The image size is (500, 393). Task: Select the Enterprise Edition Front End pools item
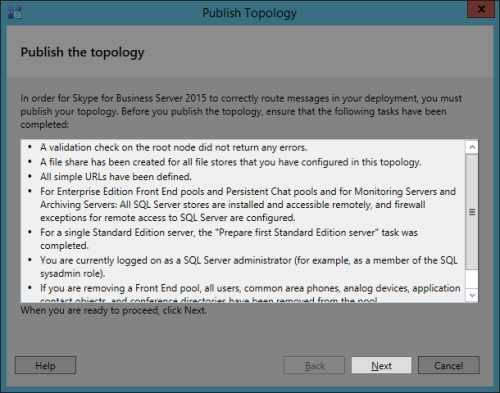(x=248, y=204)
